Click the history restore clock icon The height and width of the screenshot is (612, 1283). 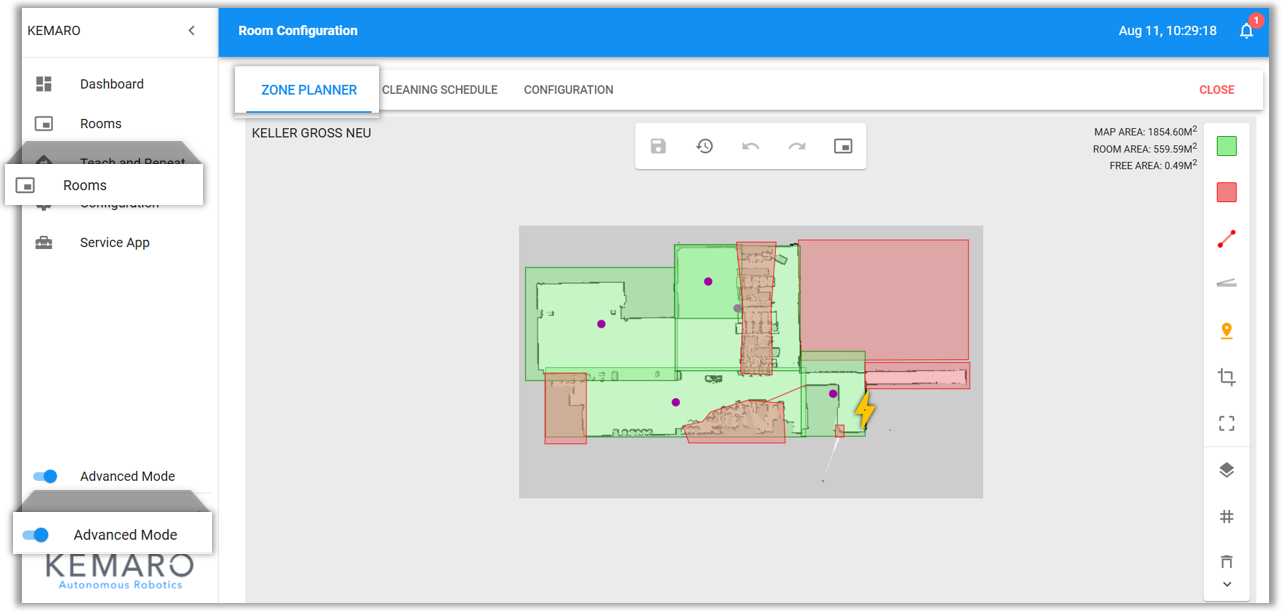705,146
